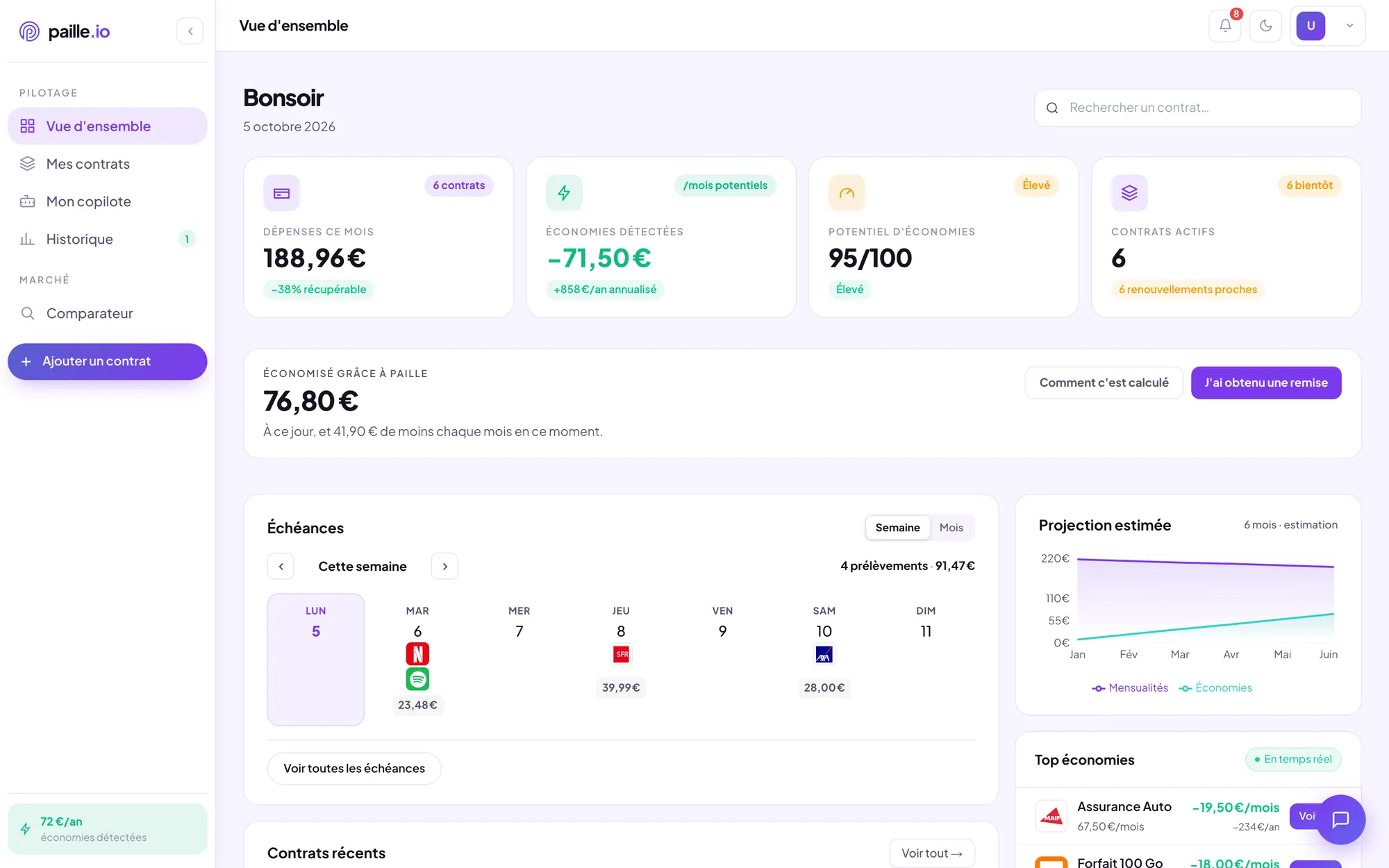This screenshot has height=868, width=1389.
Task: Open the notifications bell
Action: coord(1225,26)
